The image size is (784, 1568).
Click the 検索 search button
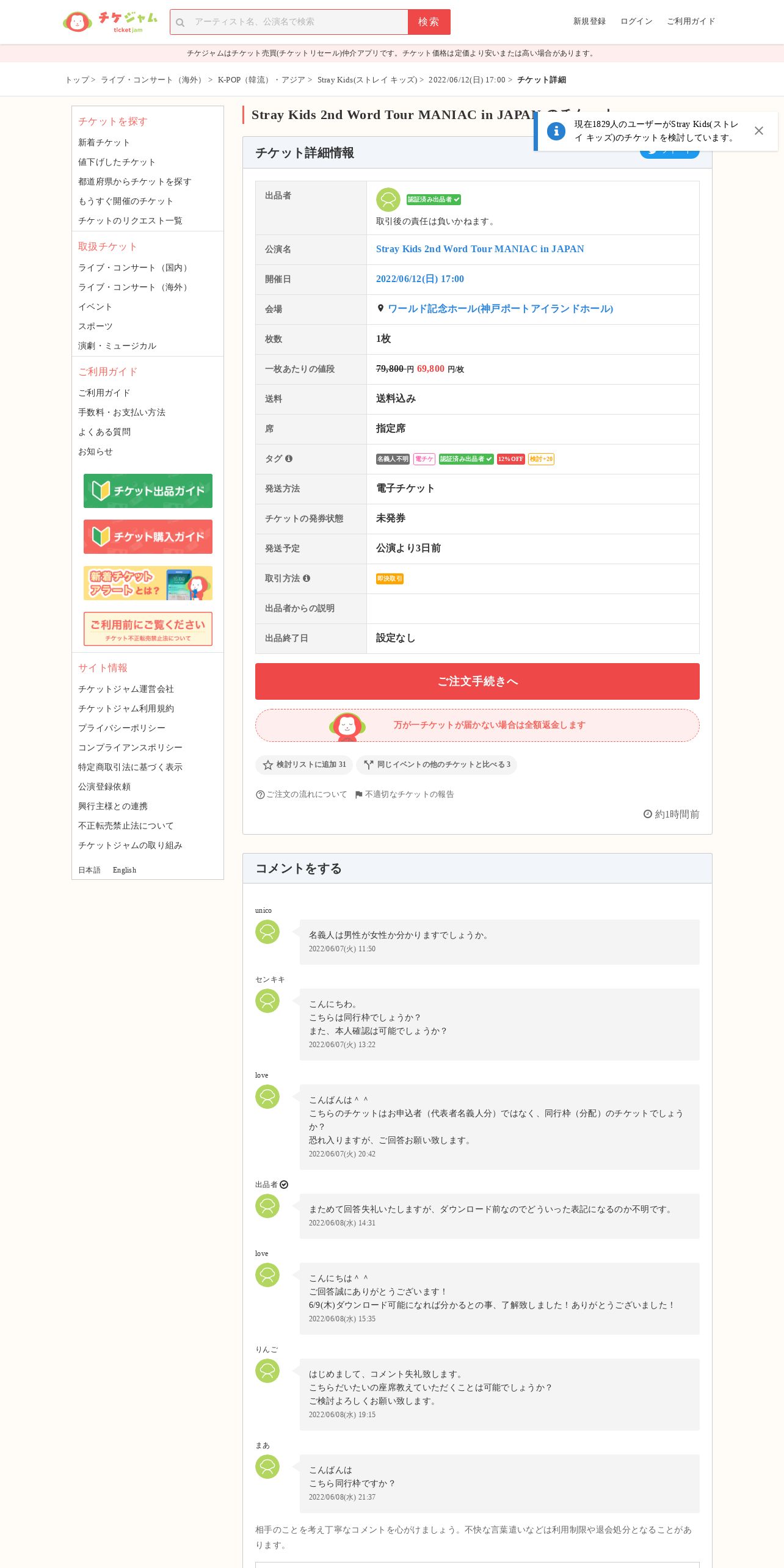tap(429, 22)
